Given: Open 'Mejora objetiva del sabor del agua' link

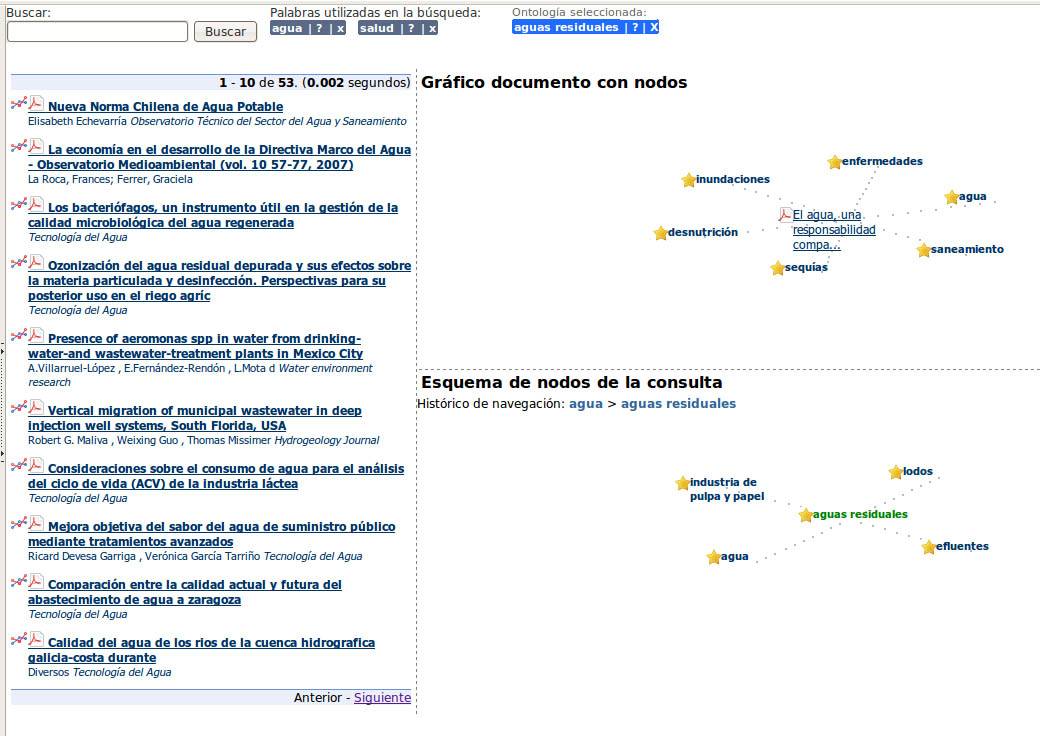Looking at the screenshot, I should [x=212, y=534].
